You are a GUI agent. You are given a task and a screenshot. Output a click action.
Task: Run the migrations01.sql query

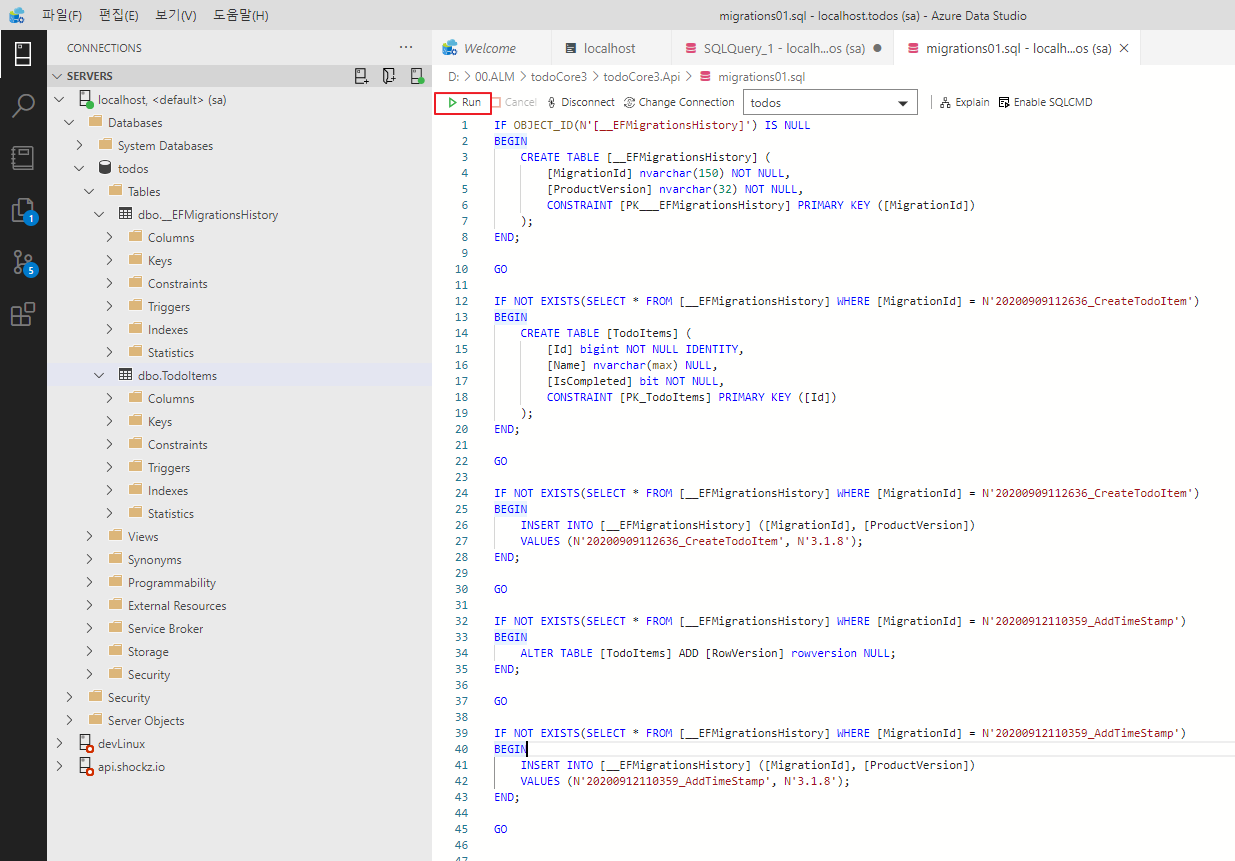[463, 102]
